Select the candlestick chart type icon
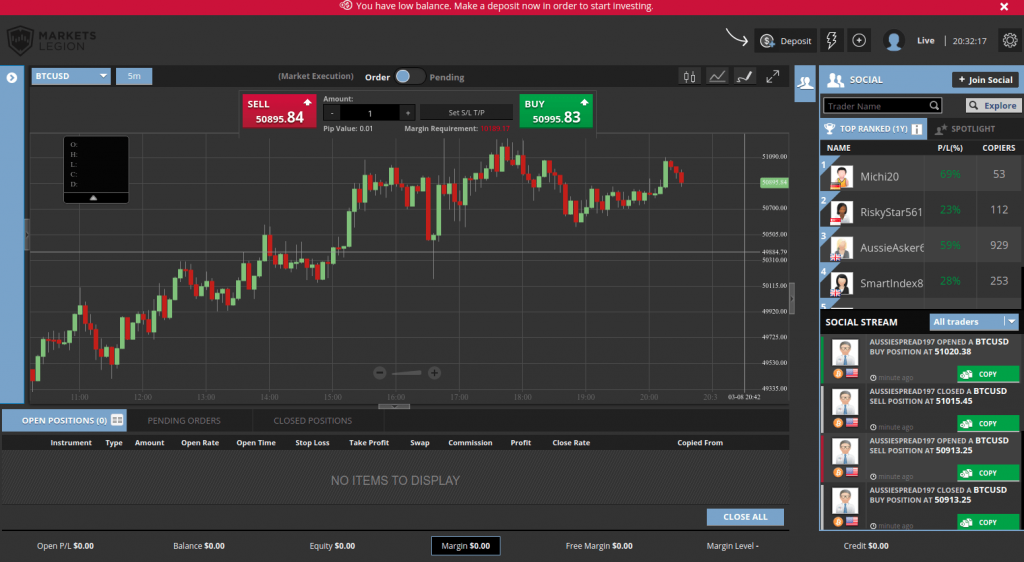 pyautogui.click(x=689, y=77)
